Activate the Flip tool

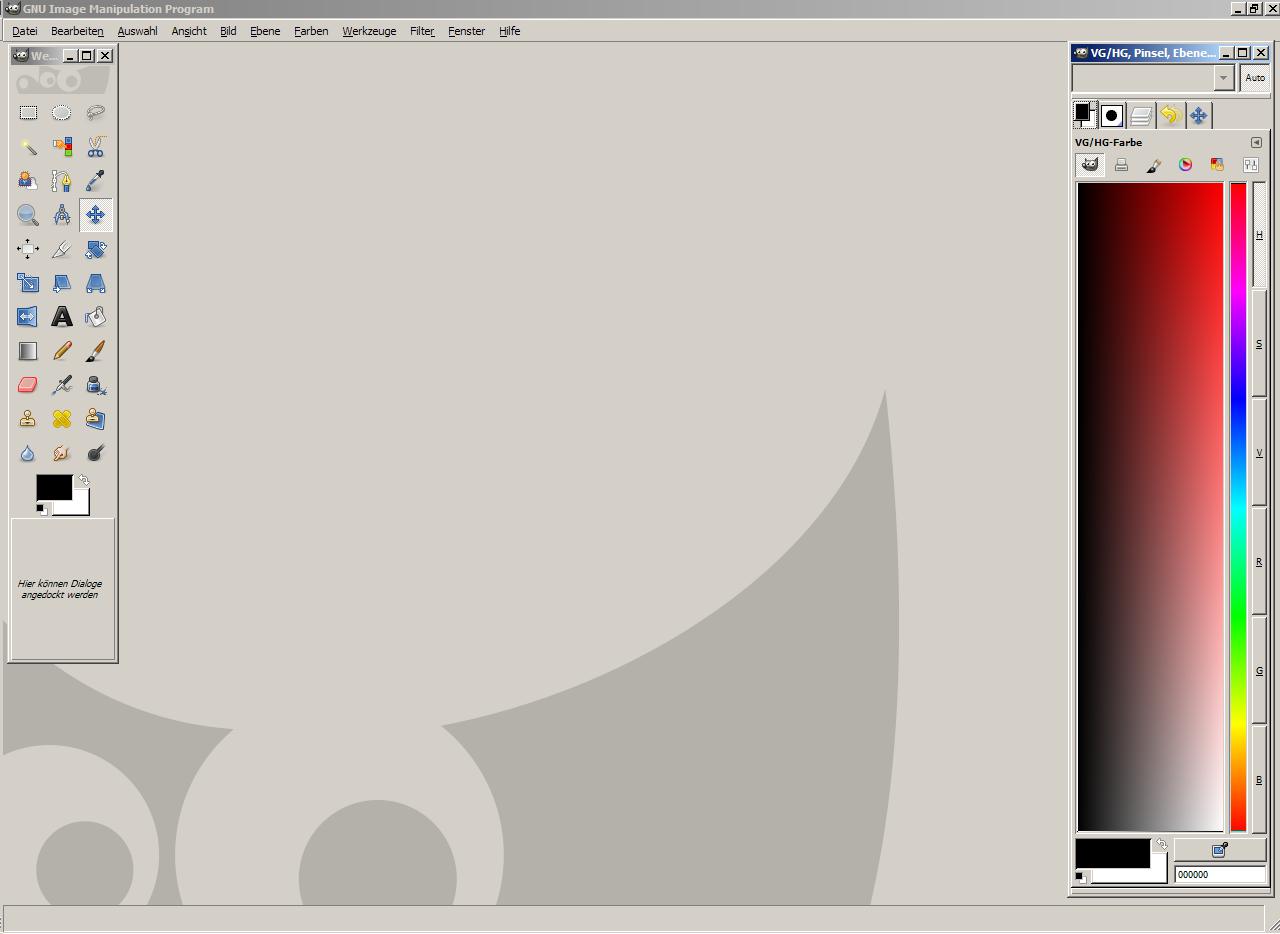pos(28,317)
